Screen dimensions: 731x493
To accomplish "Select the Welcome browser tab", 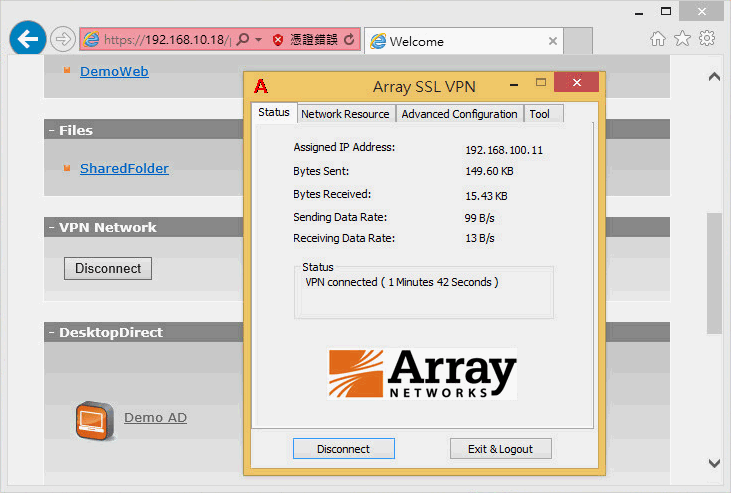I will click(463, 41).
